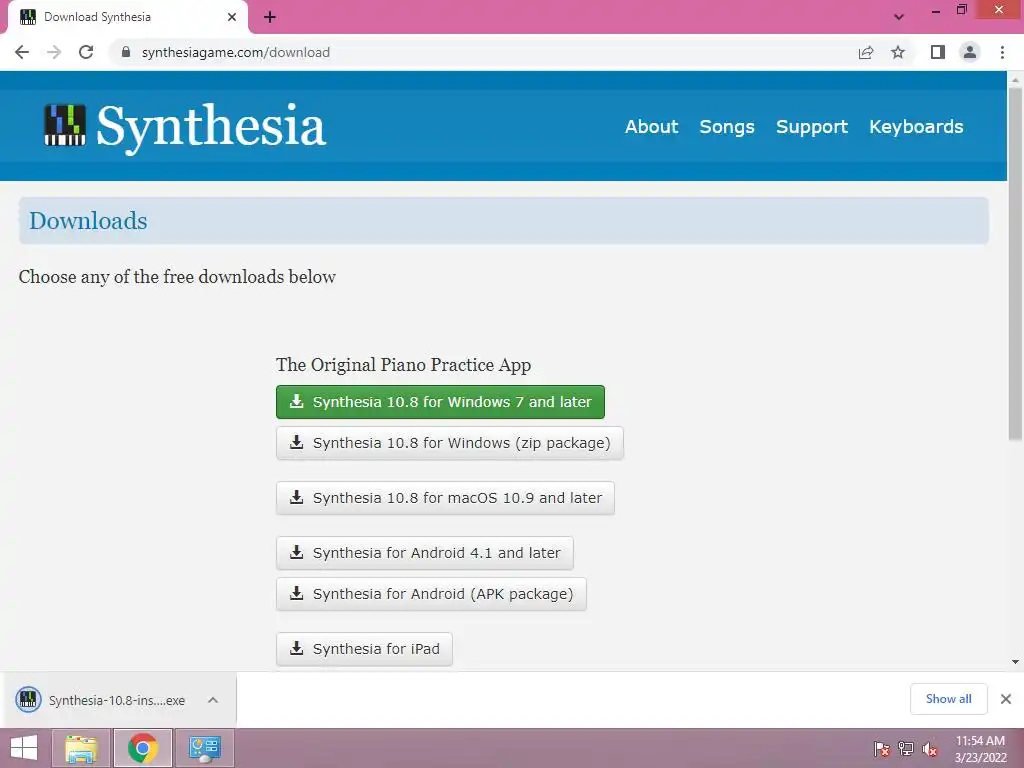The height and width of the screenshot is (768, 1024).
Task: Download Synthesia for Android 4.1 and later
Action: [x=424, y=552]
